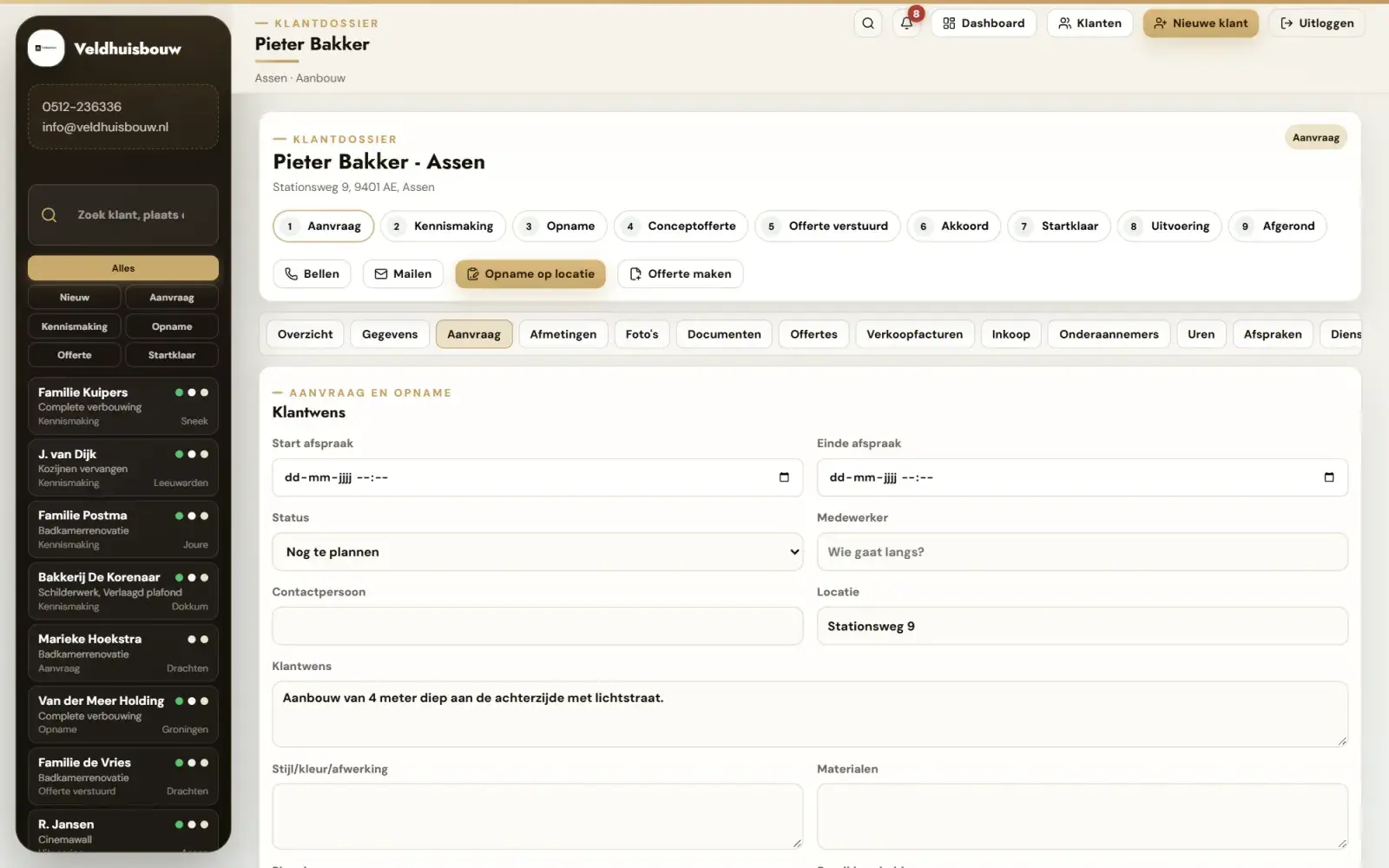The height and width of the screenshot is (868, 1389).
Task: Click the info@veldhuisbouw.nl email address
Action: click(105, 127)
